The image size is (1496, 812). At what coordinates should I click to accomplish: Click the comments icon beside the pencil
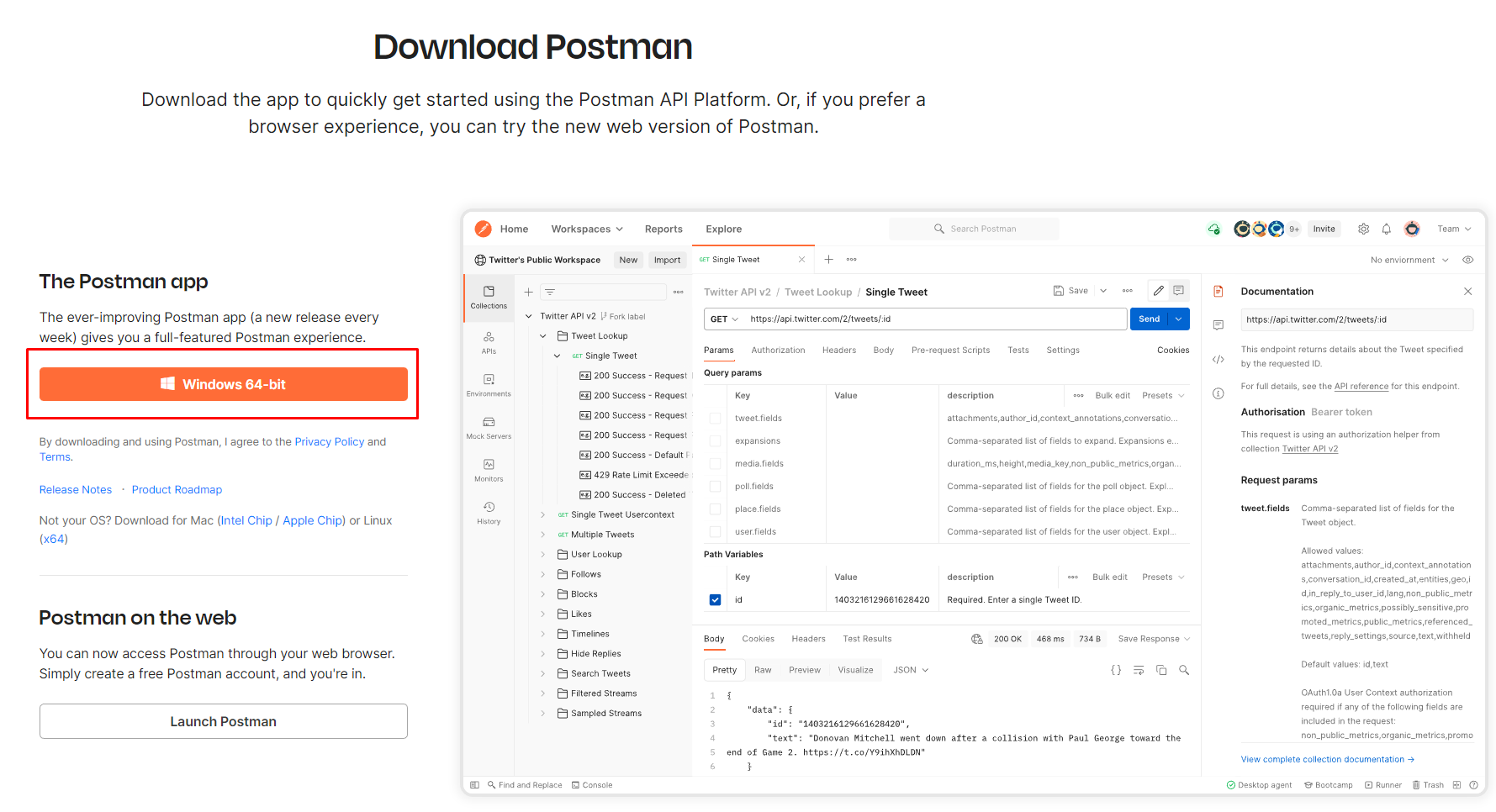pyautogui.click(x=1179, y=291)
